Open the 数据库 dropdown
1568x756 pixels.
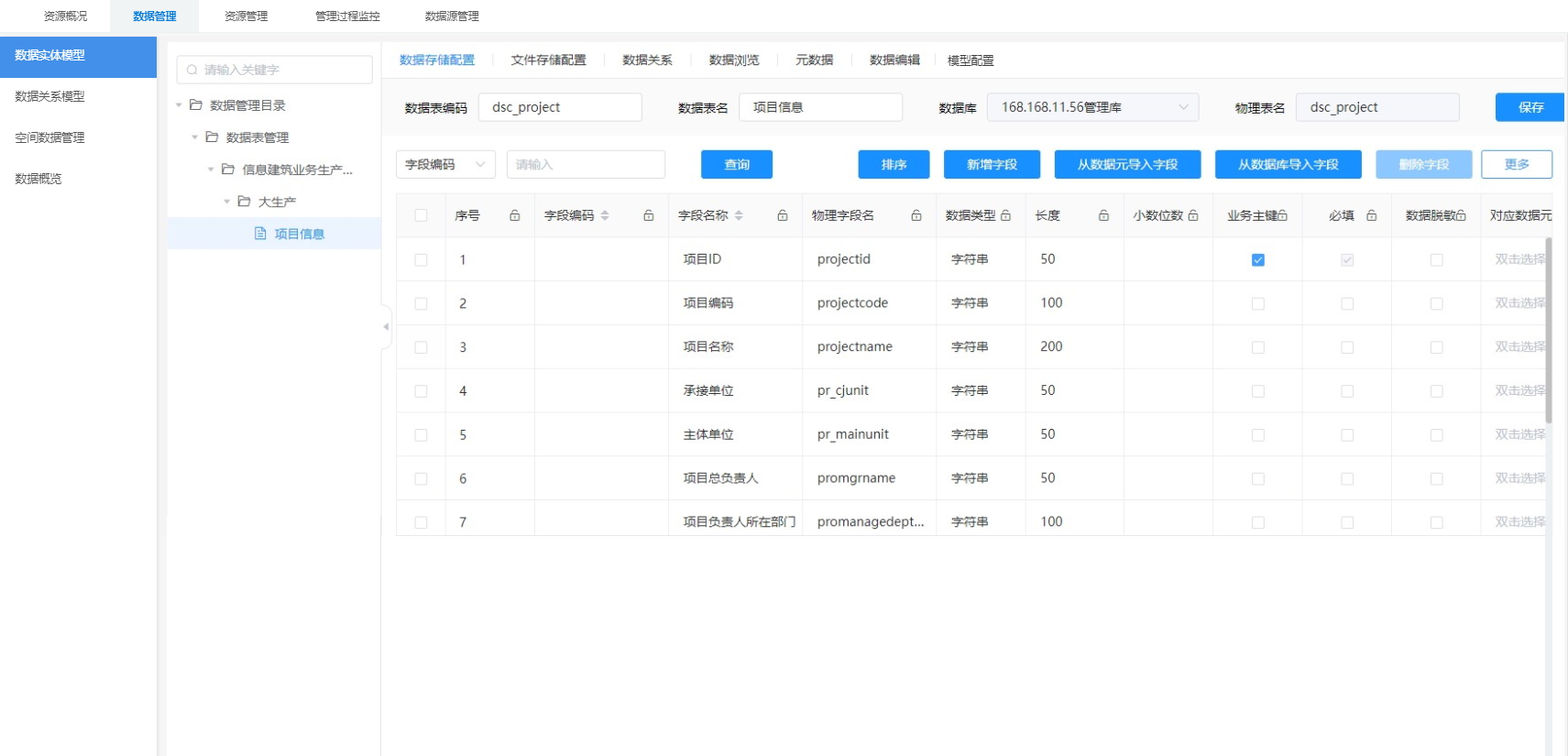point(1092,107)
